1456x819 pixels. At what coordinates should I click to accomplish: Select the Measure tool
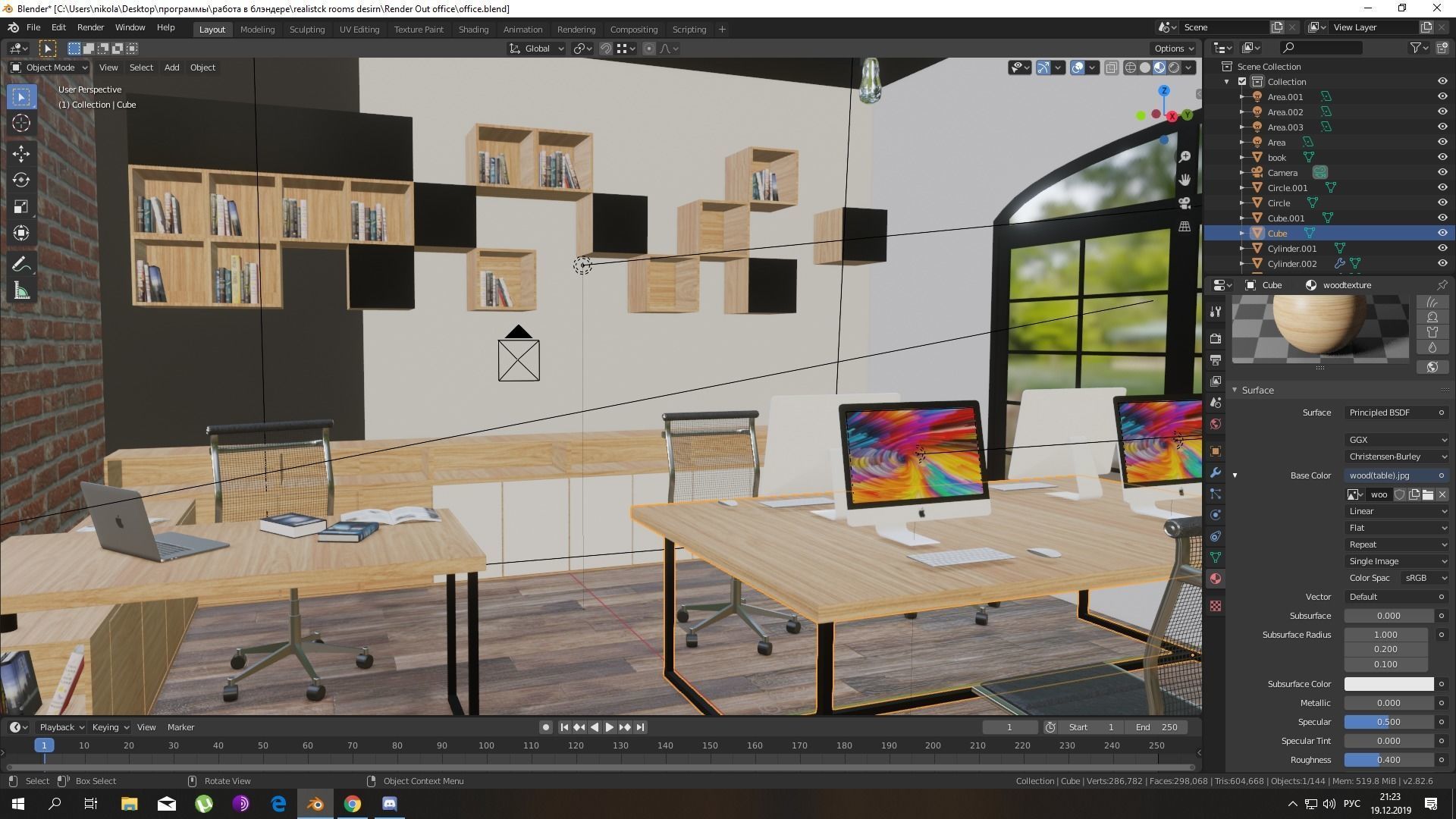(x=21, y=292)
